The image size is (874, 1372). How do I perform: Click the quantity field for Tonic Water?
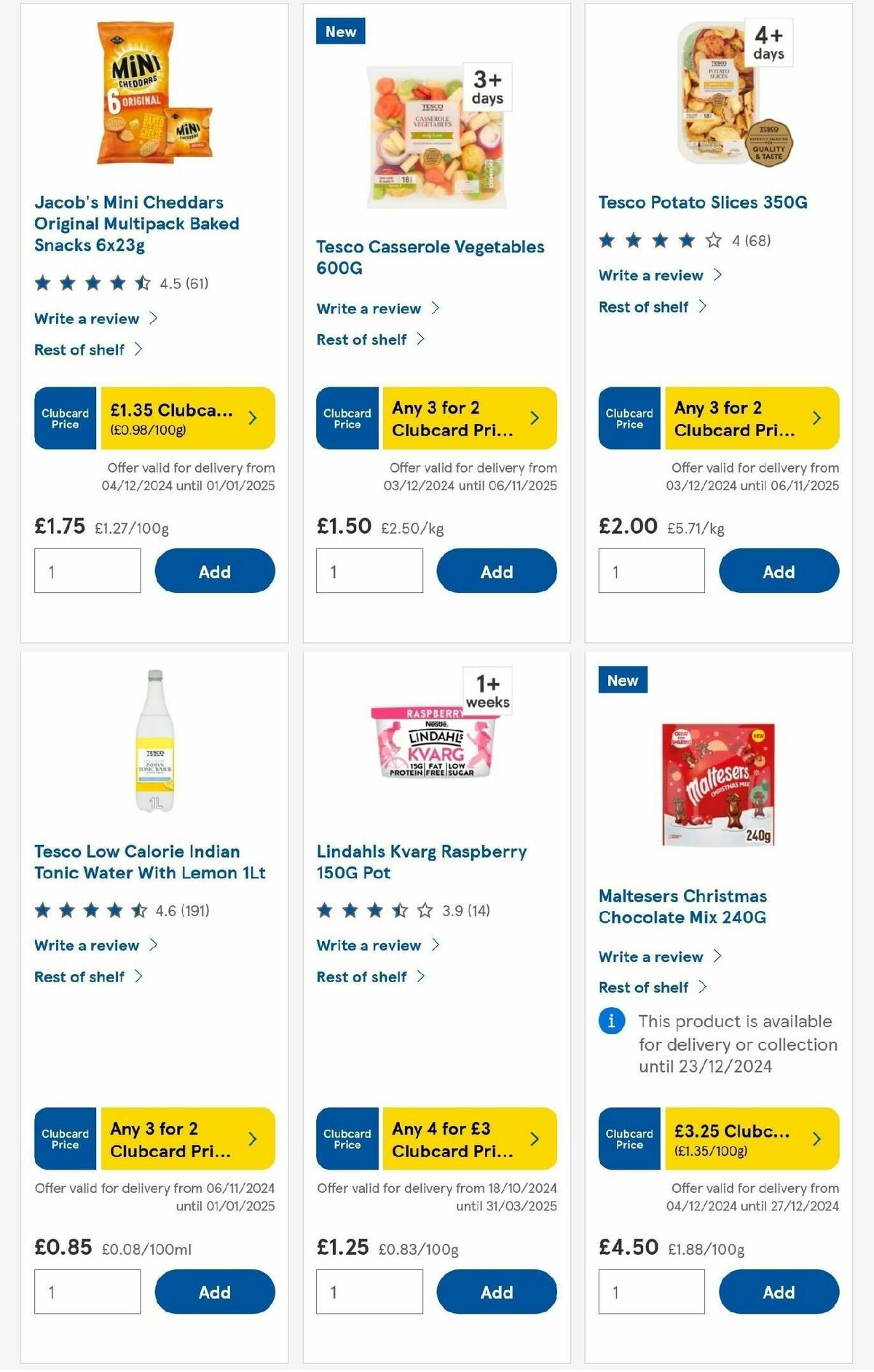[87, 1291]
